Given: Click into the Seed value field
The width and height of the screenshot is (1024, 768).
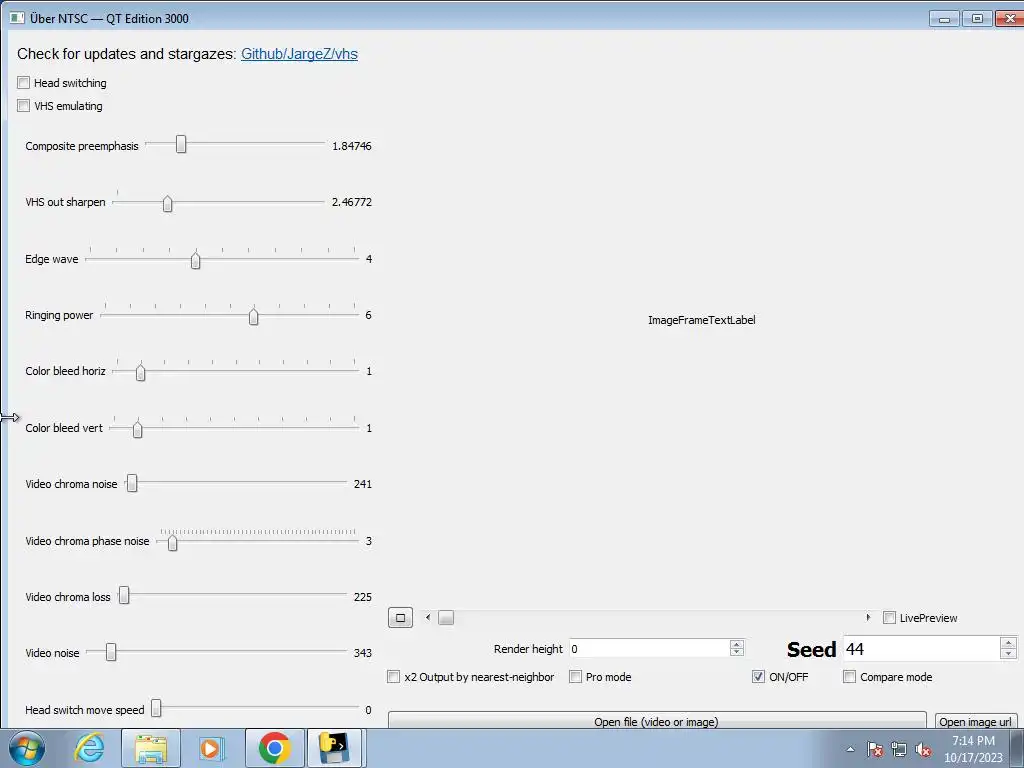Looking at the screenshot, I should [x=921, y=648].
